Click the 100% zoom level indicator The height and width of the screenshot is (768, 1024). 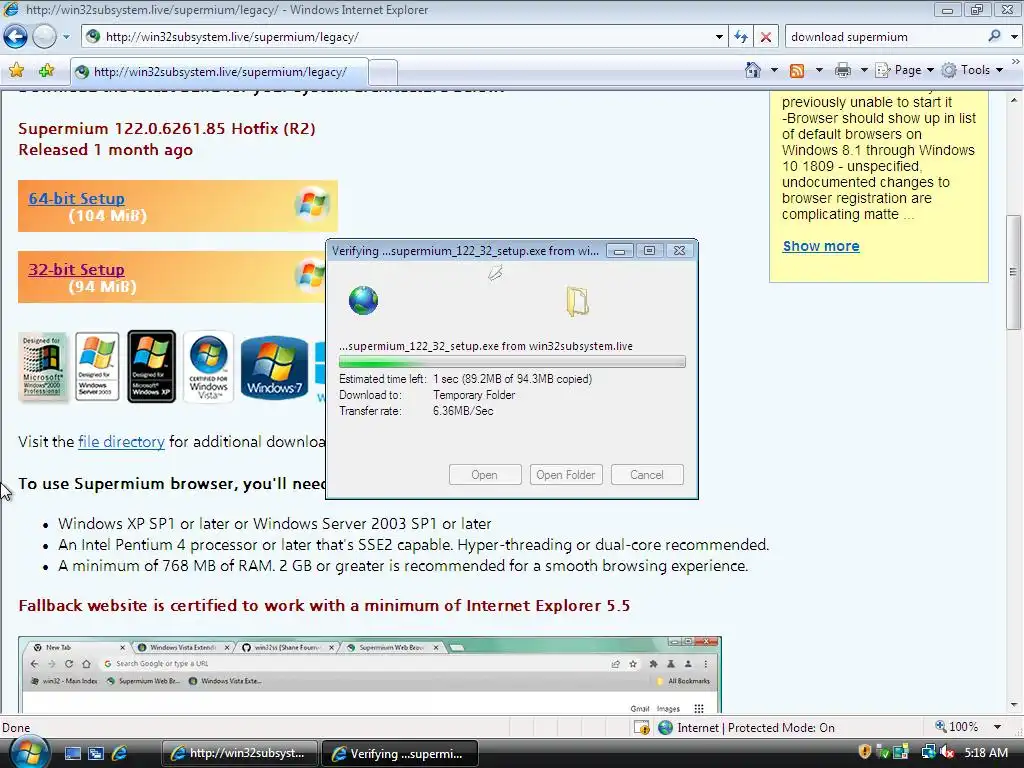point(957,727)
